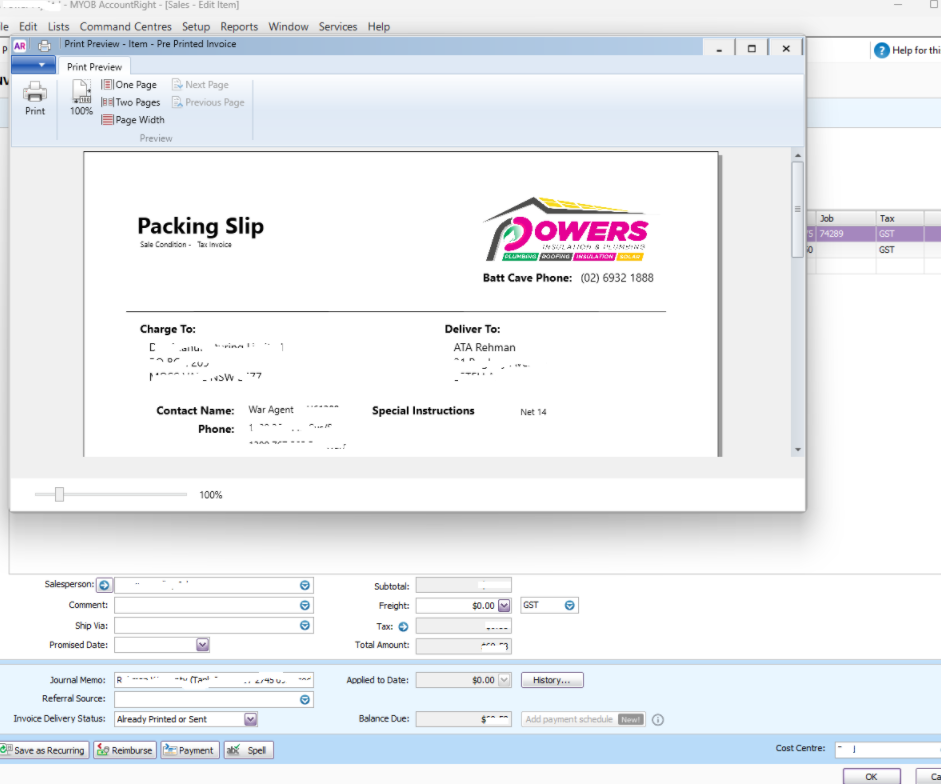This screenshot has width=941, height=784.
Task: Open the Salesperson dropdown
Action: 305,585
